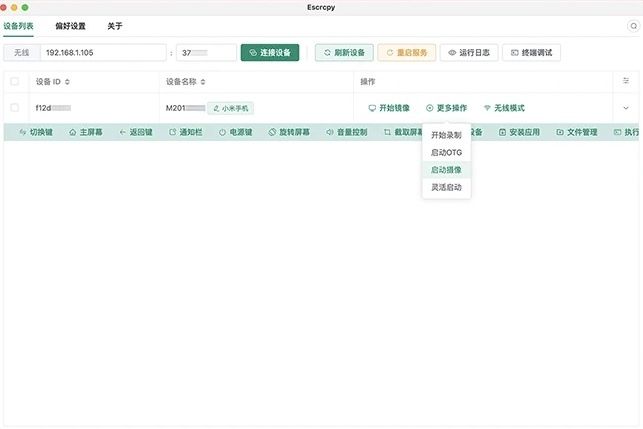Sort by 设备名称 column
This screenshot has height=429, width=643.
click(x=203, y=82)
